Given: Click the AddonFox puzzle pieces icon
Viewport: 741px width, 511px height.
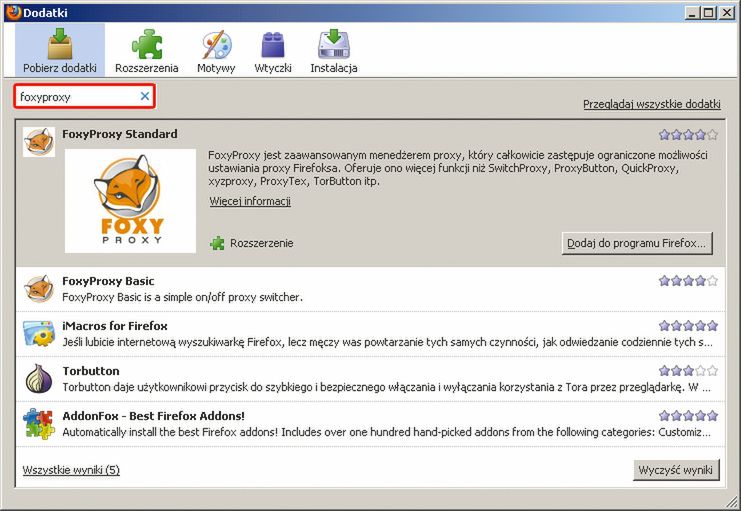Looking at the screenshot, I should (x=39, y=423).
